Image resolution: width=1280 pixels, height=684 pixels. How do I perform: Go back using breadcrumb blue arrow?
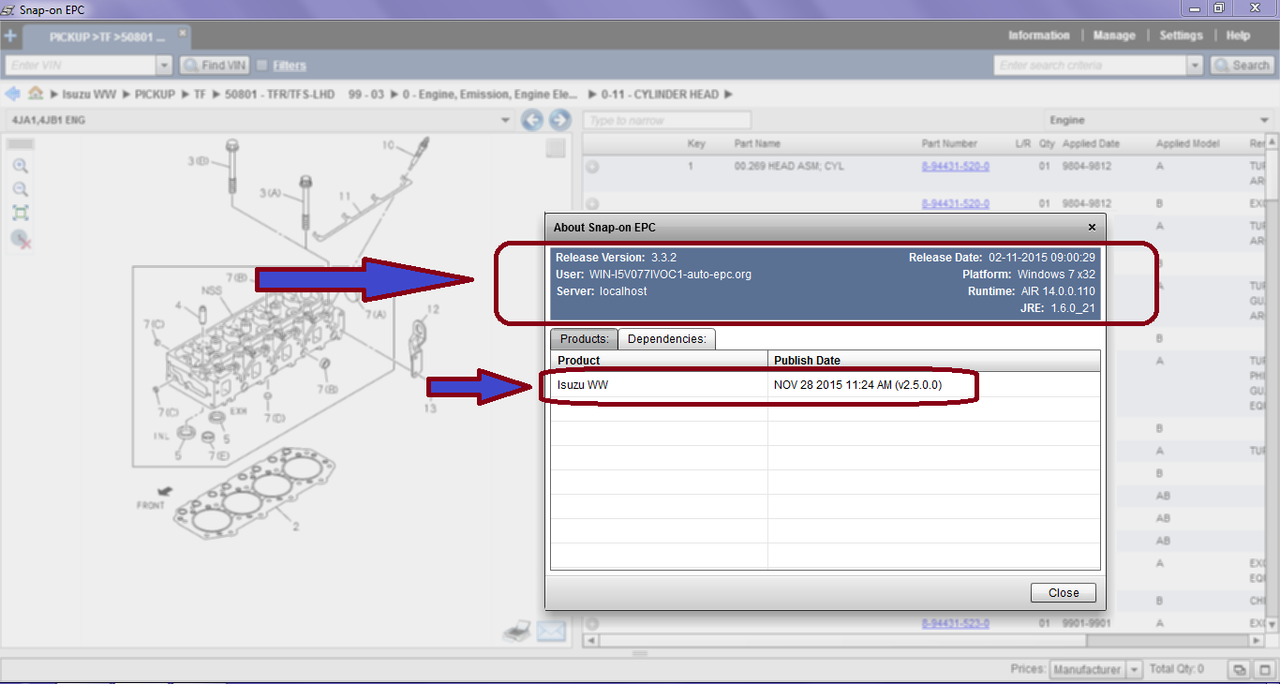13,94
